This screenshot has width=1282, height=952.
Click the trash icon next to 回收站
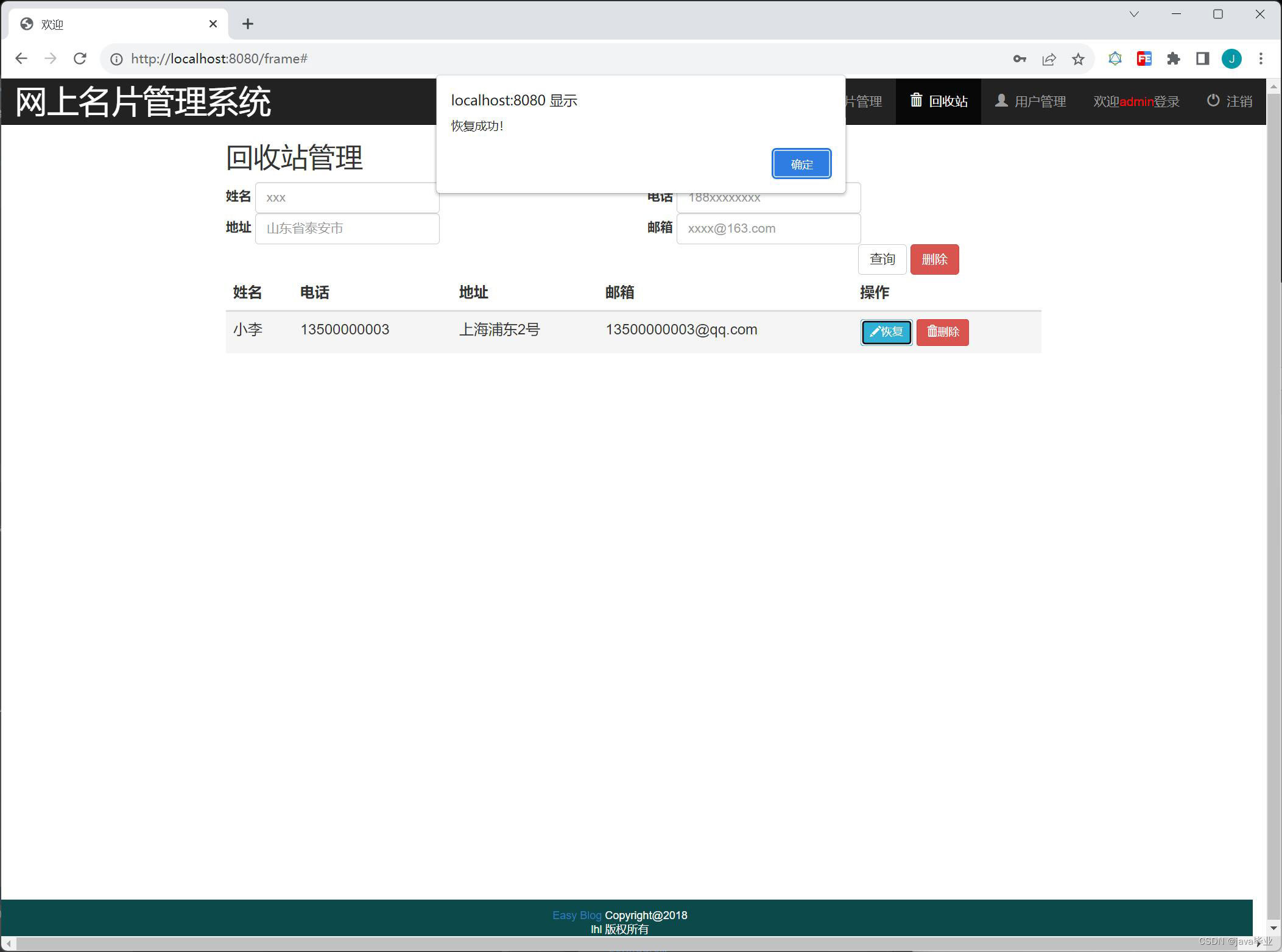coord(916,100)
